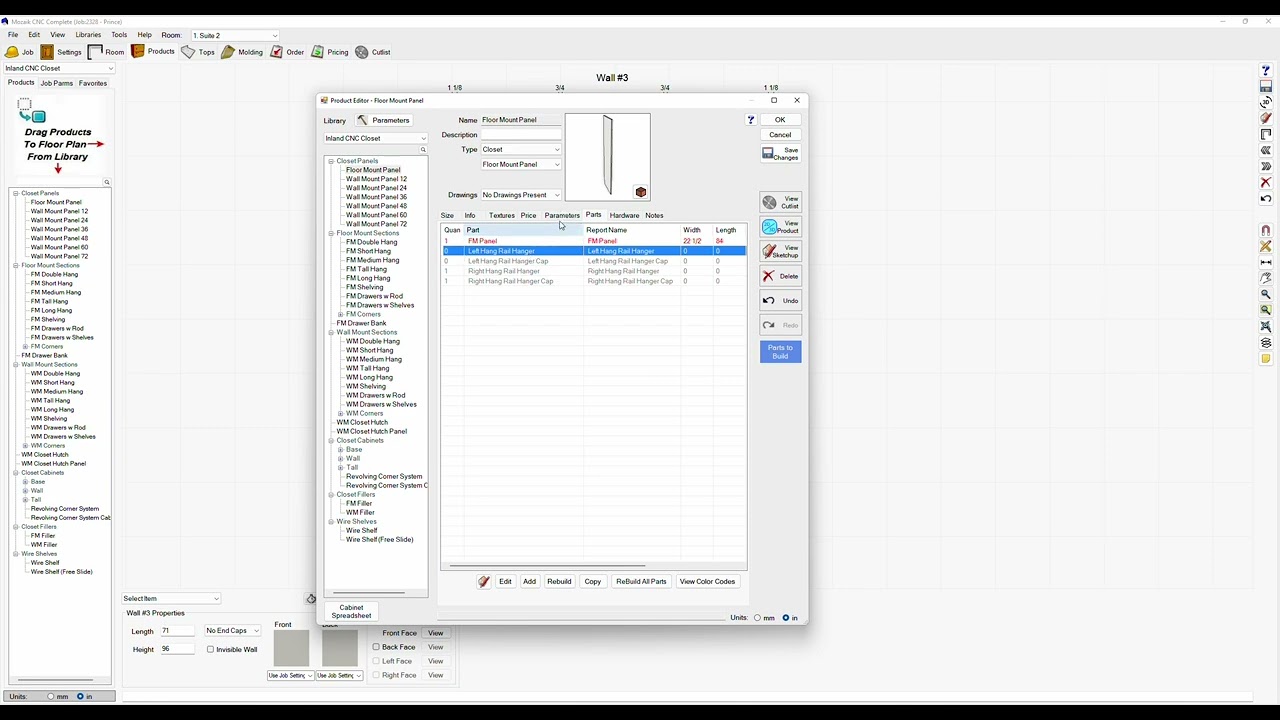The image size is (1280, 720).
Task: Click the View Product 2D/3D button
Action: pos(781,227)
